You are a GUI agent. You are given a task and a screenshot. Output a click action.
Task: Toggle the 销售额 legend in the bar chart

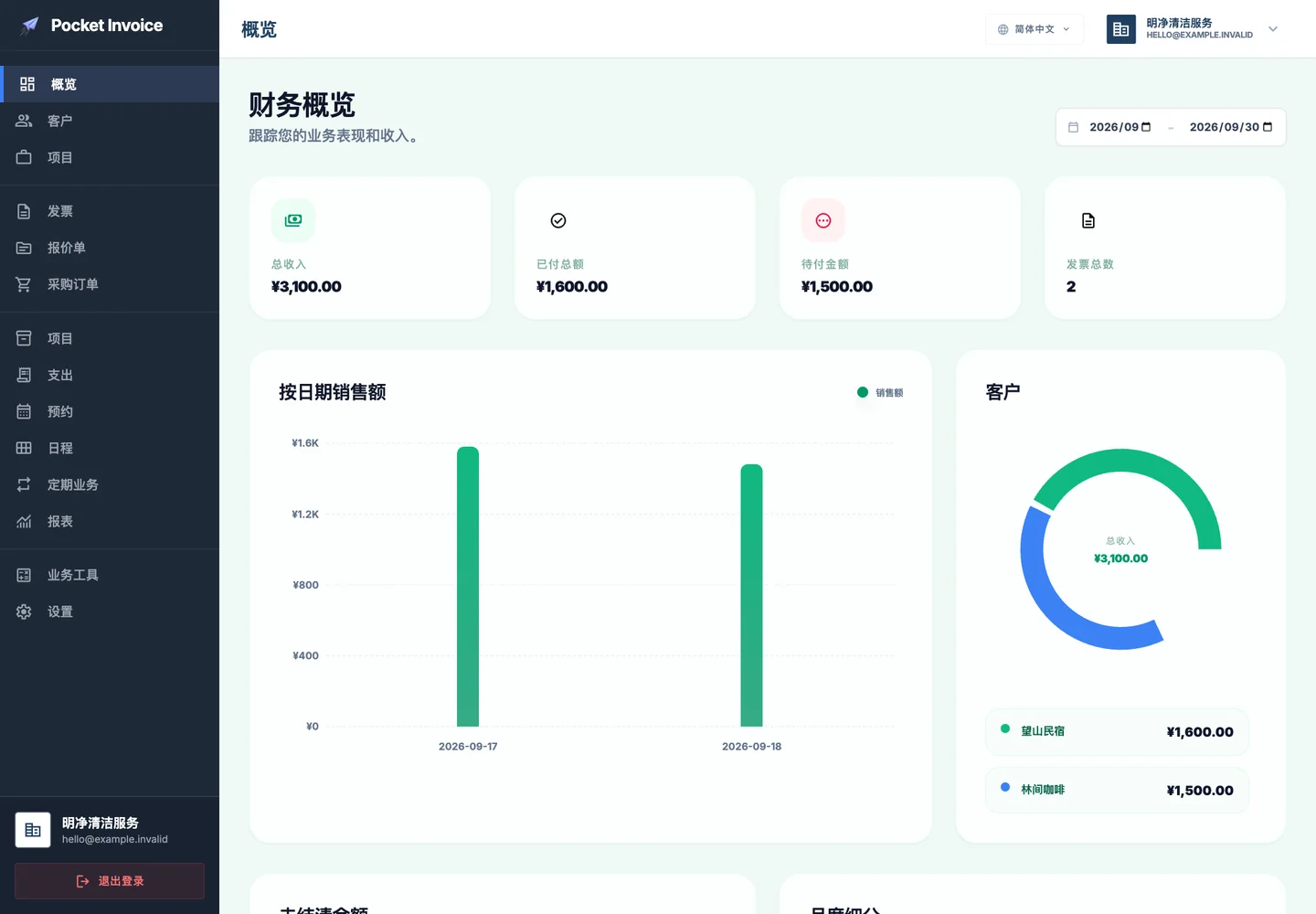point(880,392)
